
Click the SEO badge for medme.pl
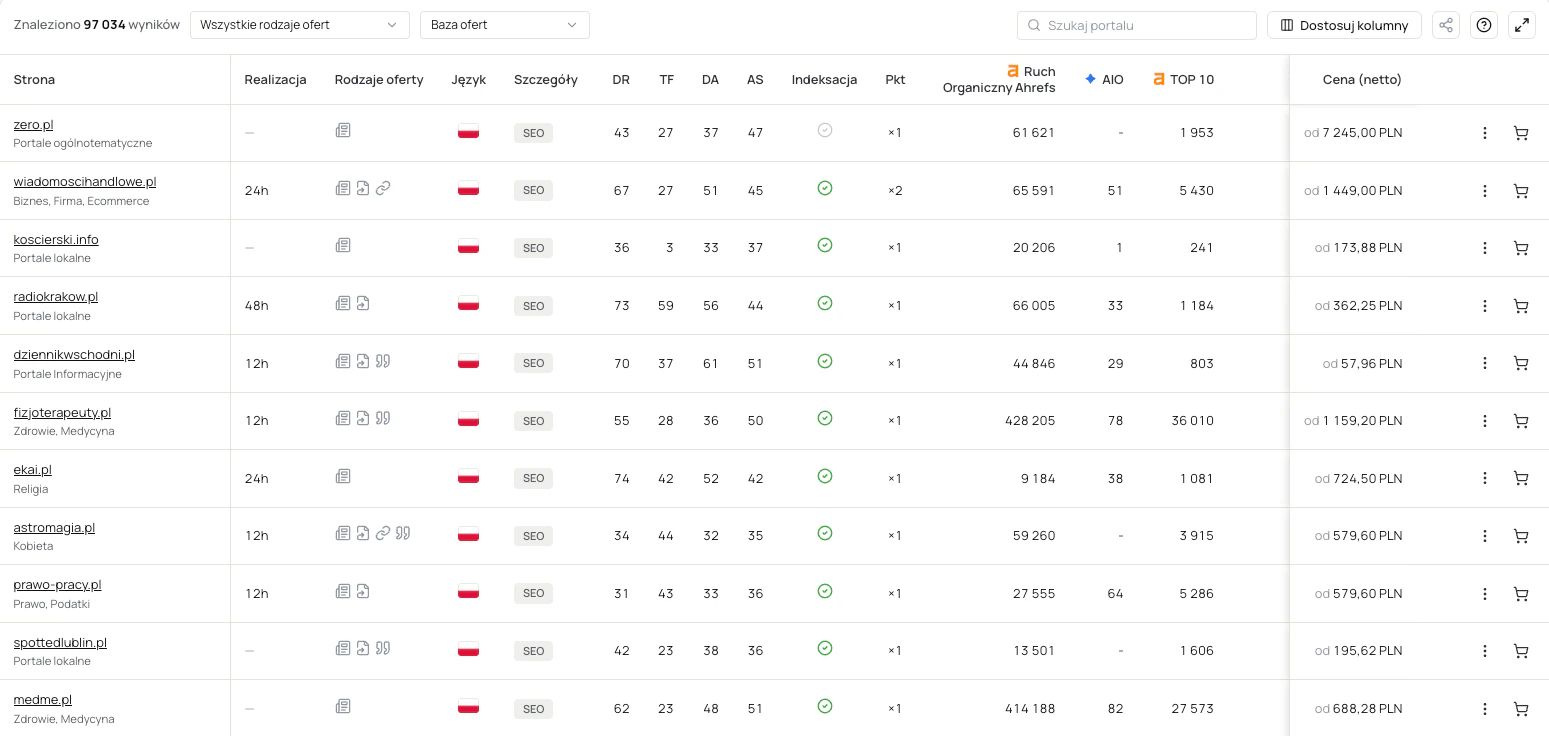[533, 709]
